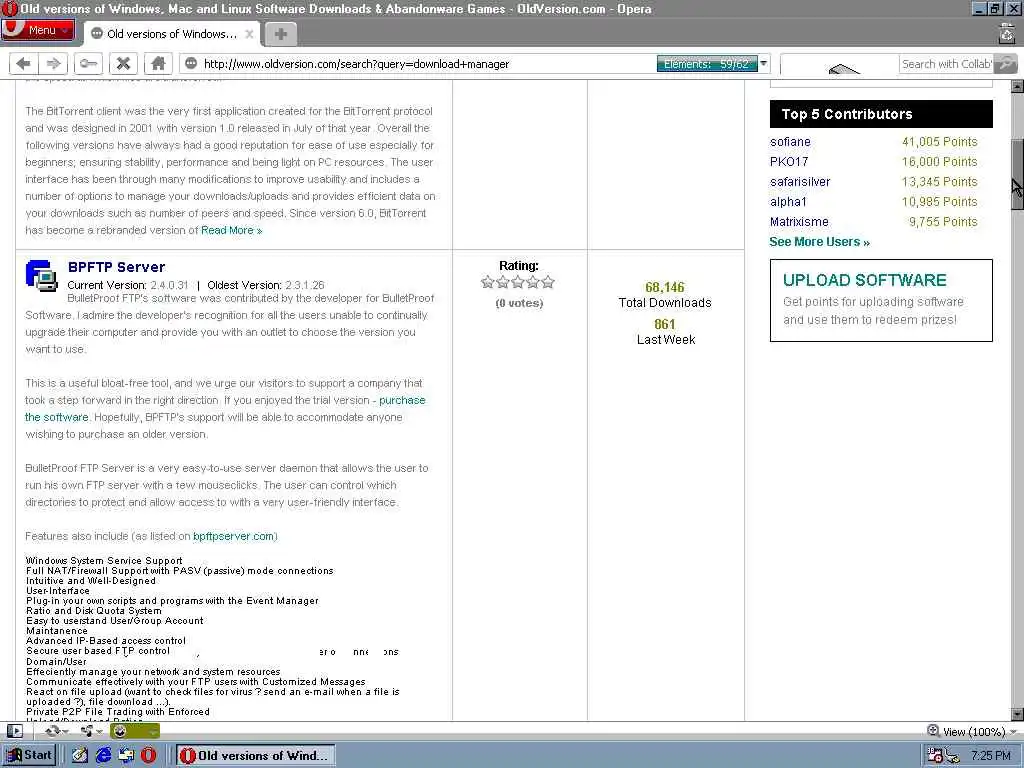Open contributor alpha1's profile
This screenshot has width=1024, height=768.
coord(788,202)
